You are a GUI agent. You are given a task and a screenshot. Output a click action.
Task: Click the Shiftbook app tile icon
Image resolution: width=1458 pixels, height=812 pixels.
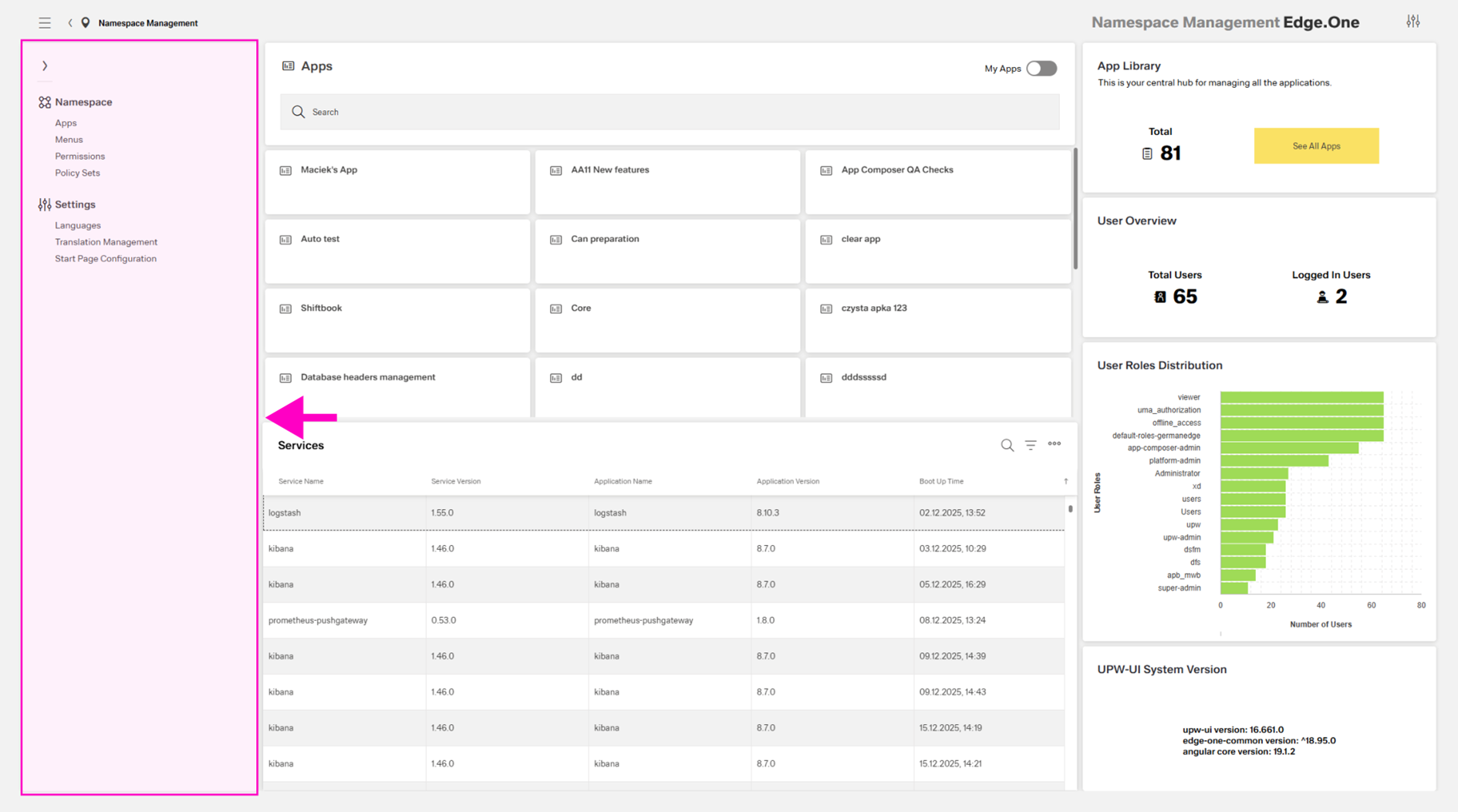(x=285, y=308)
